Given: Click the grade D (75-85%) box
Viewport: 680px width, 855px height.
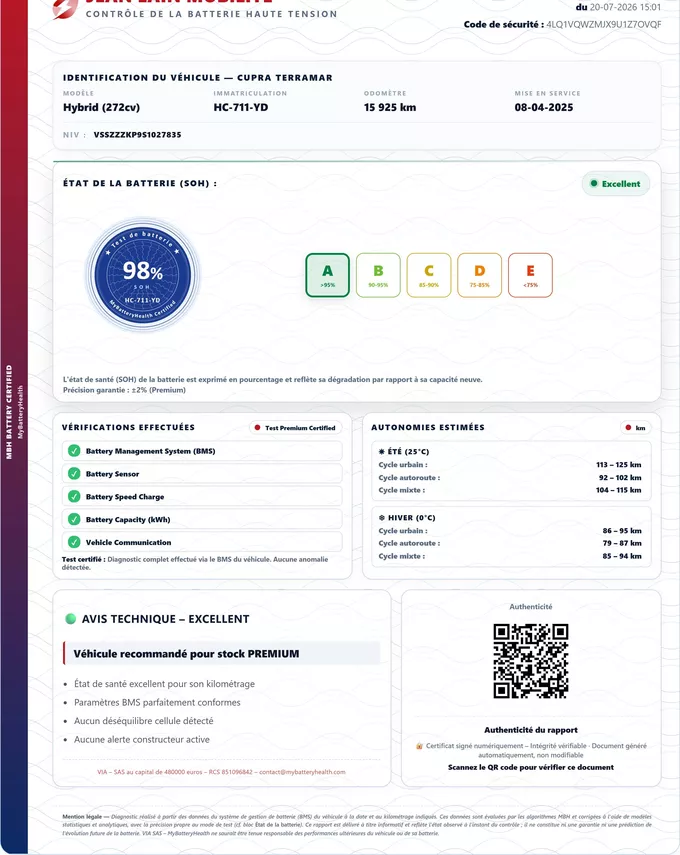Looking at the screenshot, I should pyautogui.click(x=480, y=275).
